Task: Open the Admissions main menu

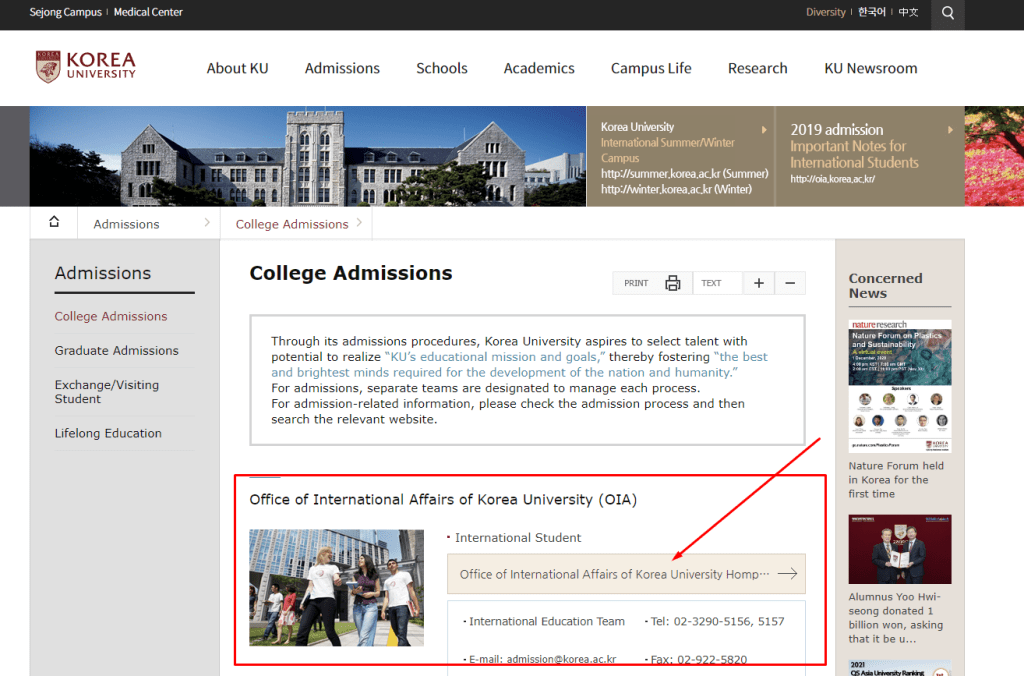Action: (x=342, y=68)
